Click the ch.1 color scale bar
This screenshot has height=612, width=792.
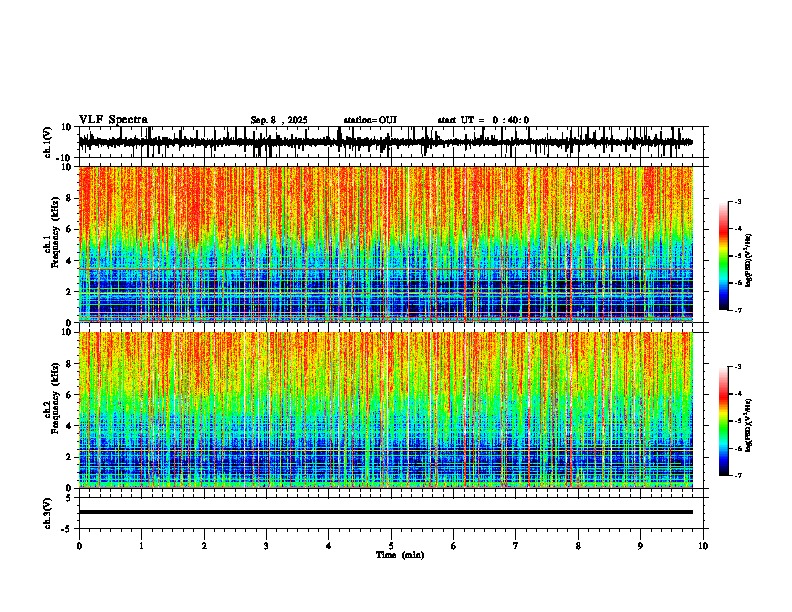point(723,256)
